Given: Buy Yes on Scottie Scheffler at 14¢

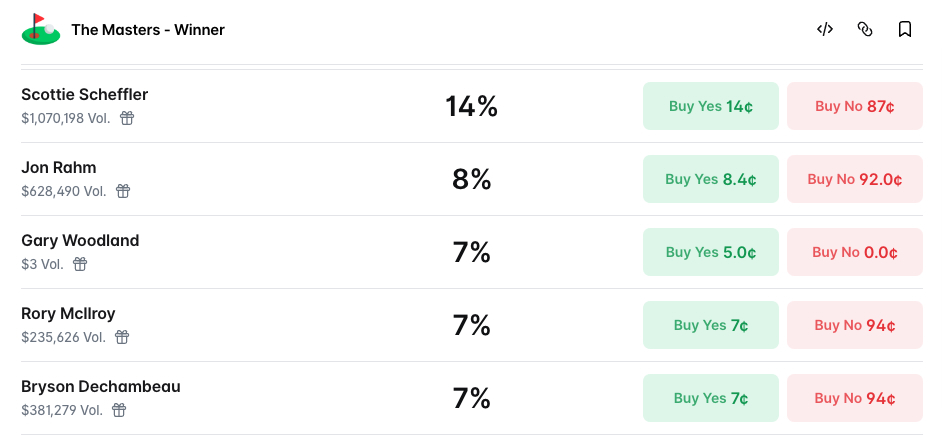Looking at the screenshot, I should [710, 106].
